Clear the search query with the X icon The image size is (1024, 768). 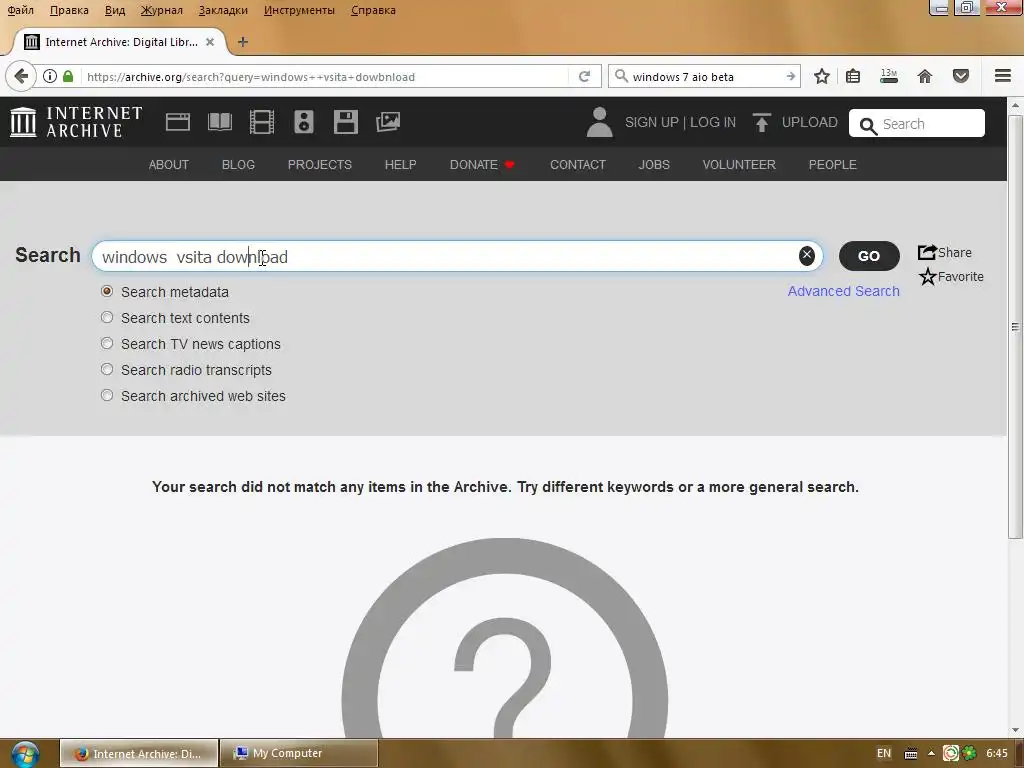(x=807, y=255)
